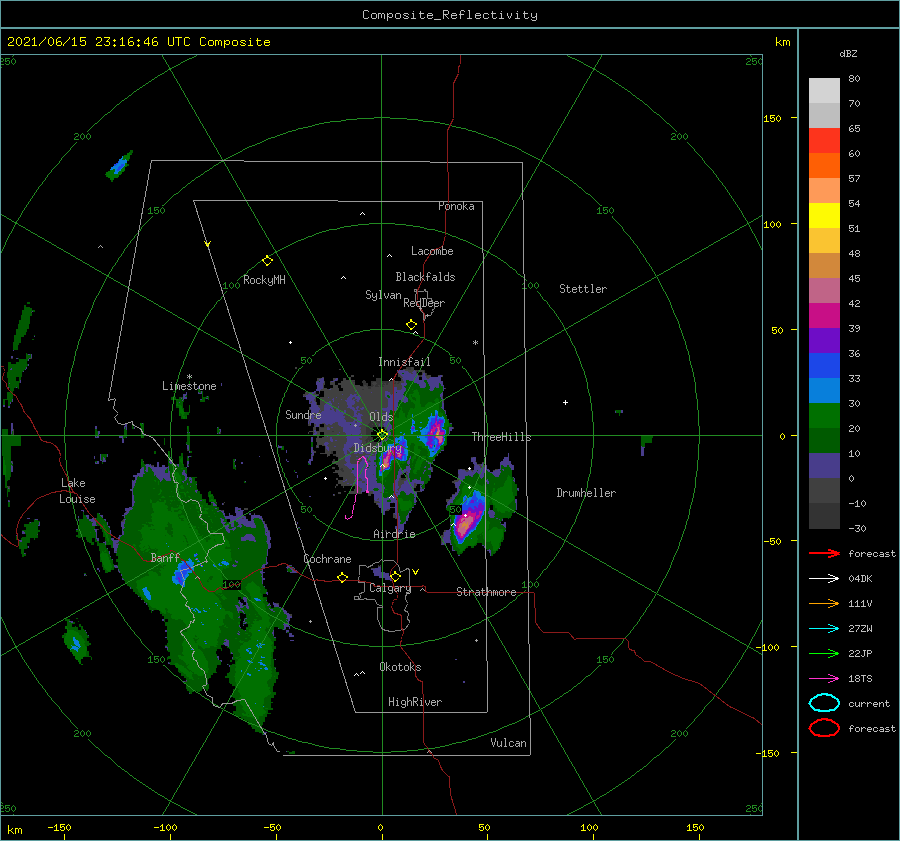
Task: Click the asterisk marker above Limestone
Action: 189,377
